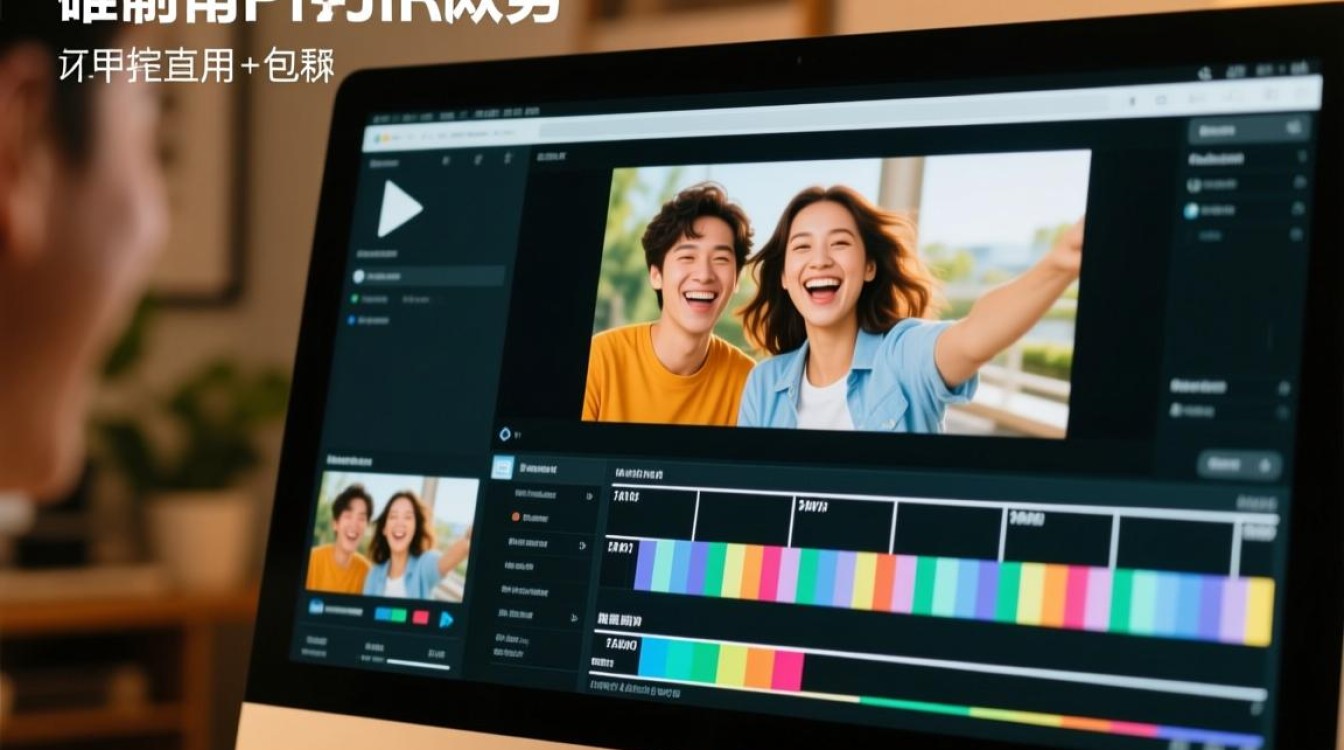
Task: Click the light blue icon heading the track list
Action: (503, 466)
